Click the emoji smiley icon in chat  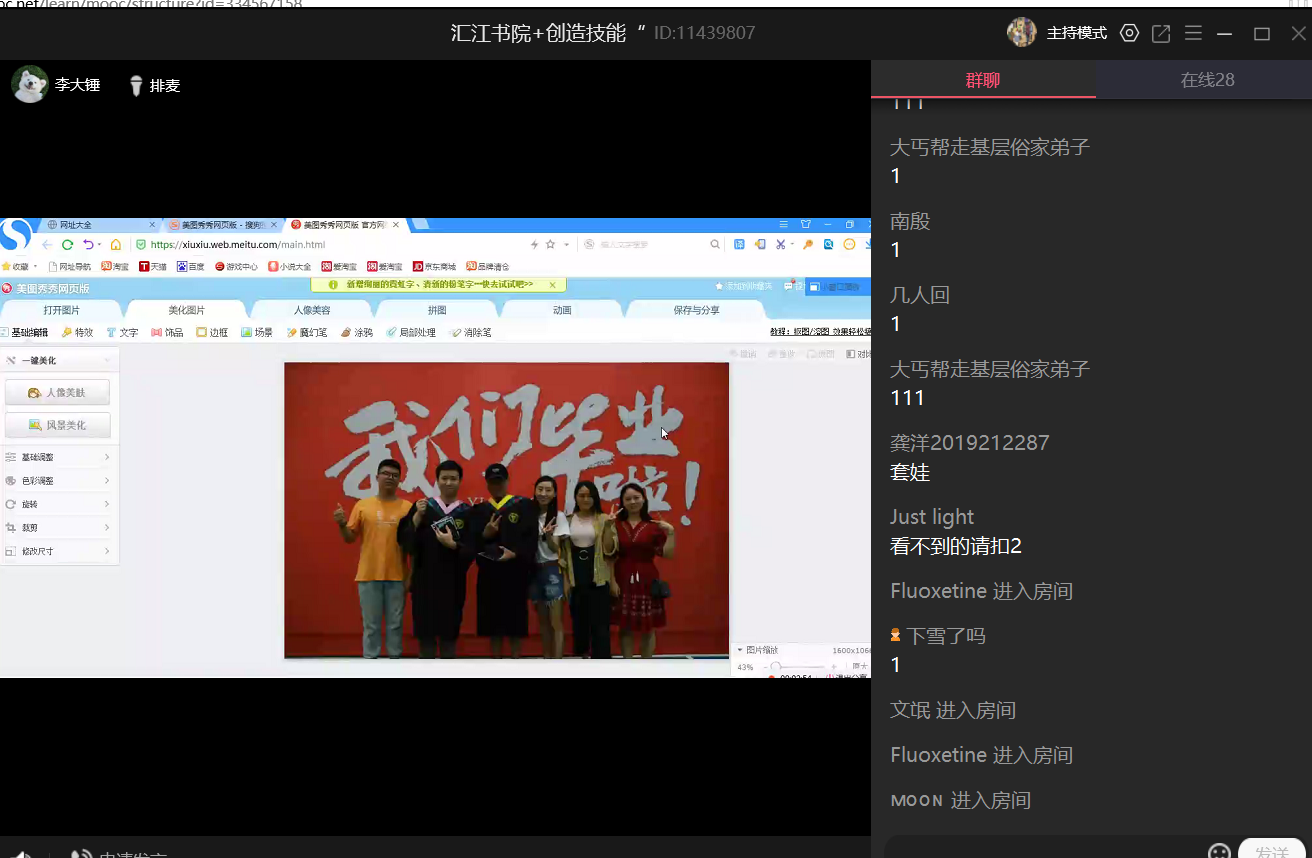click(x=1219, y=852)
